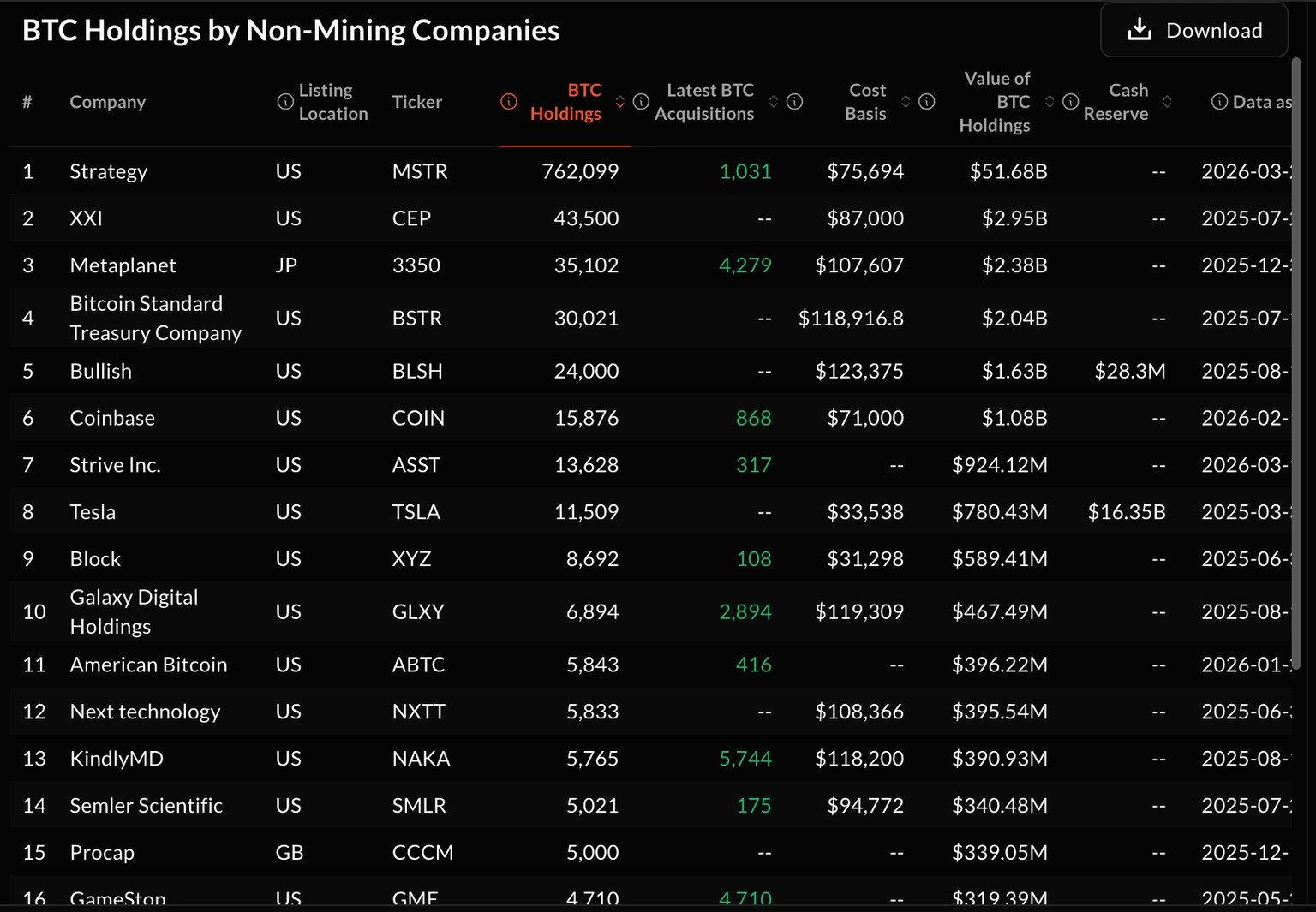The image size is (1316, 912).
Task: Select the SMLR ticker
Action: click(419, 806)
